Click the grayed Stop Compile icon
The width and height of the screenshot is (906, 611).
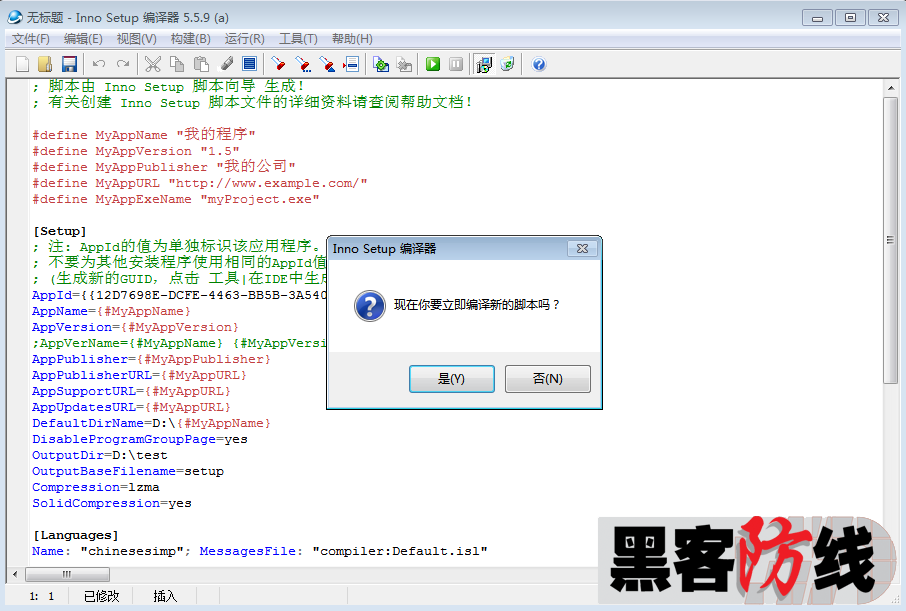tap(405, 64)
